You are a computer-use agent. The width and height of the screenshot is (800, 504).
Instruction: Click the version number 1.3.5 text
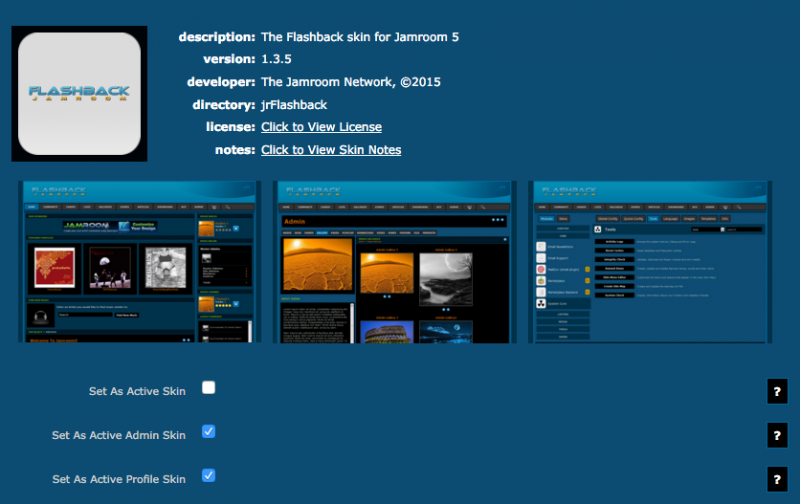[x=277, y=59]
